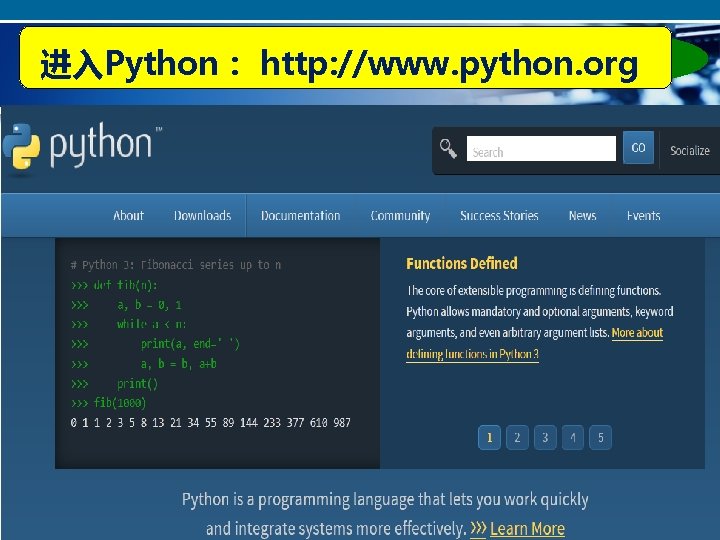
Task: Select slide 5 in the code carousel
Action: (x=601, y=438)
